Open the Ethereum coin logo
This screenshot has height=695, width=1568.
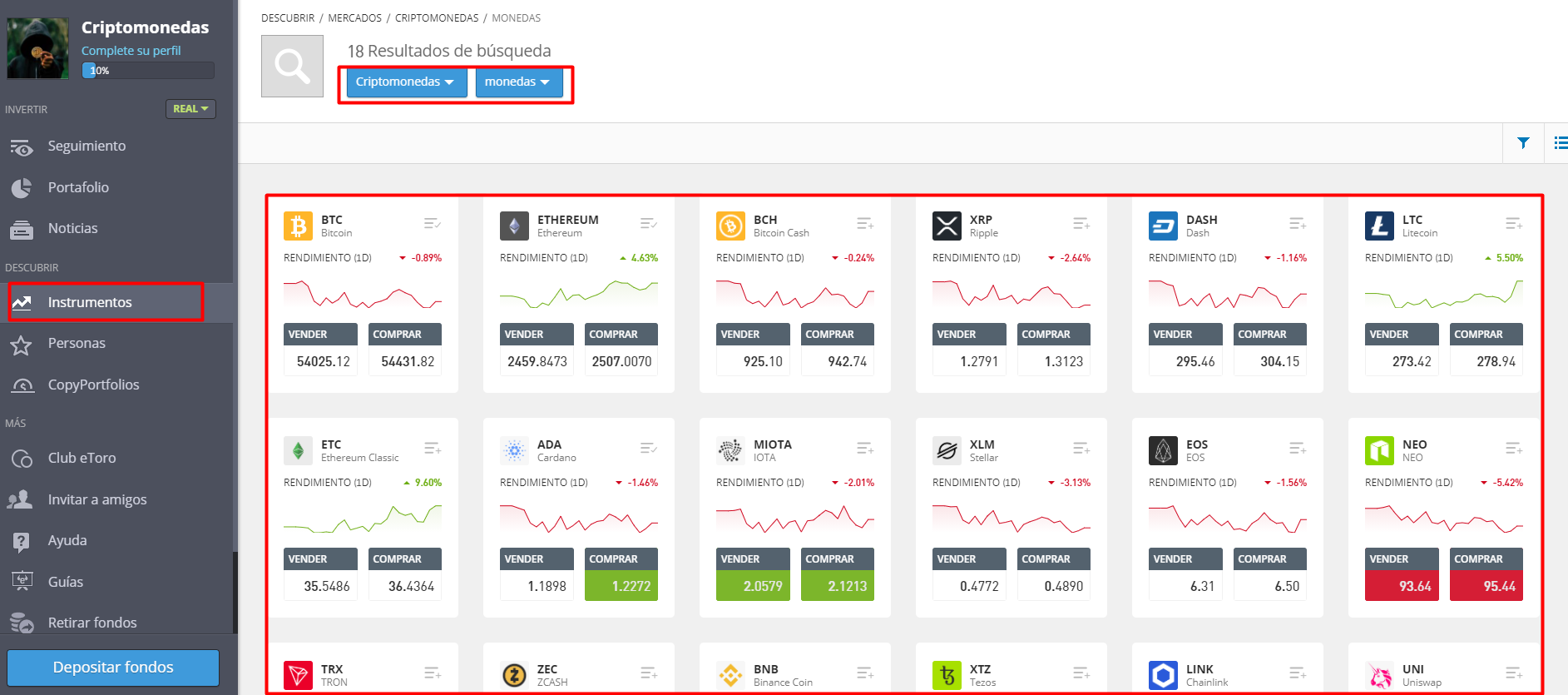(x=514, y=226)
